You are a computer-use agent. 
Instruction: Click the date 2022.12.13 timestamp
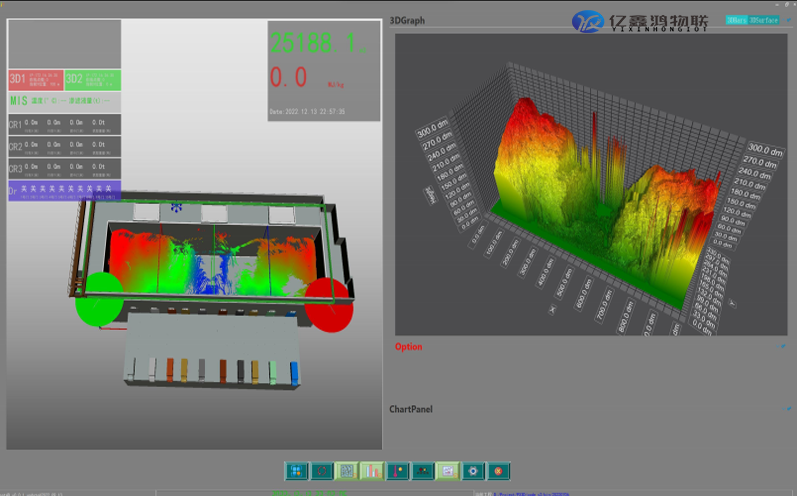pyautogui.click(x=307, y=111)
